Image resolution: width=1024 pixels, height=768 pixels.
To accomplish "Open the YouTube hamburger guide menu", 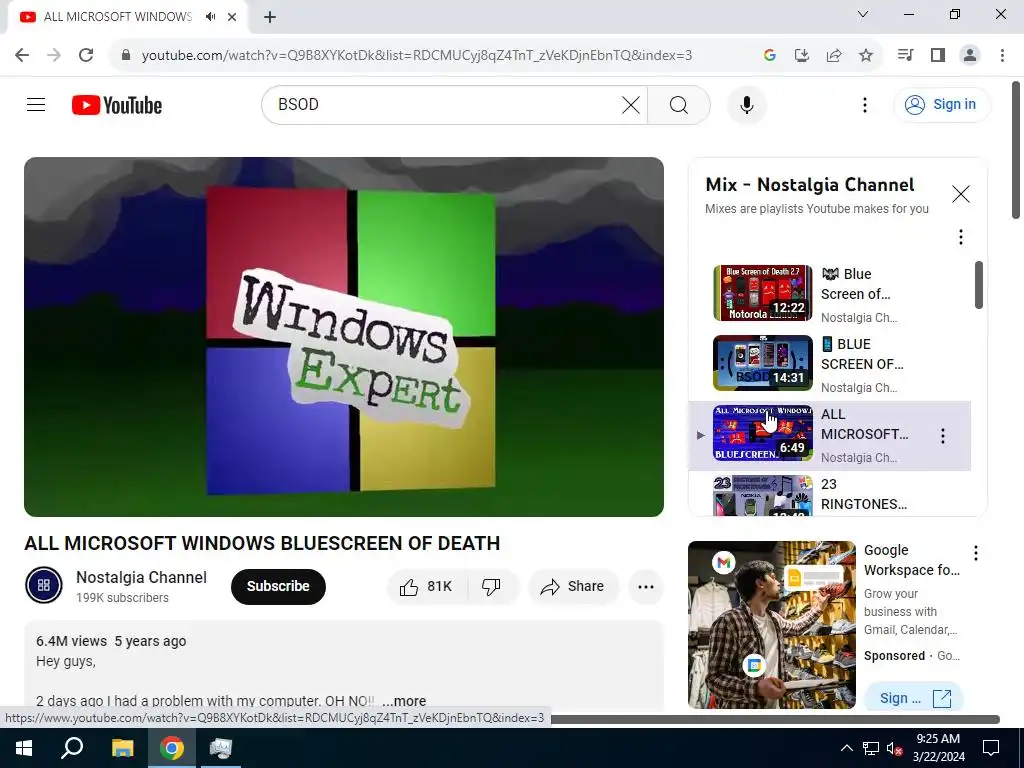I will 36,104.
